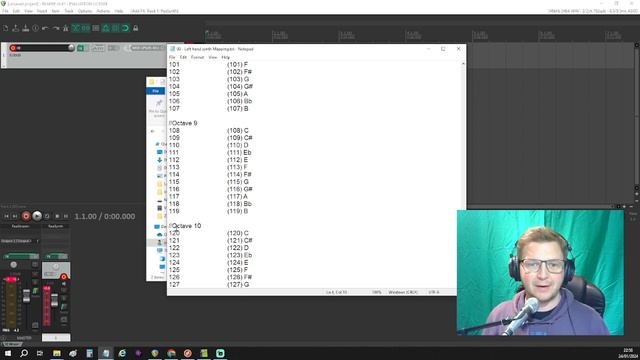The height and width of the screenshot is (360, 640).
Task: Toggle transport repeat loop button
Action: (x=47, y=216)
